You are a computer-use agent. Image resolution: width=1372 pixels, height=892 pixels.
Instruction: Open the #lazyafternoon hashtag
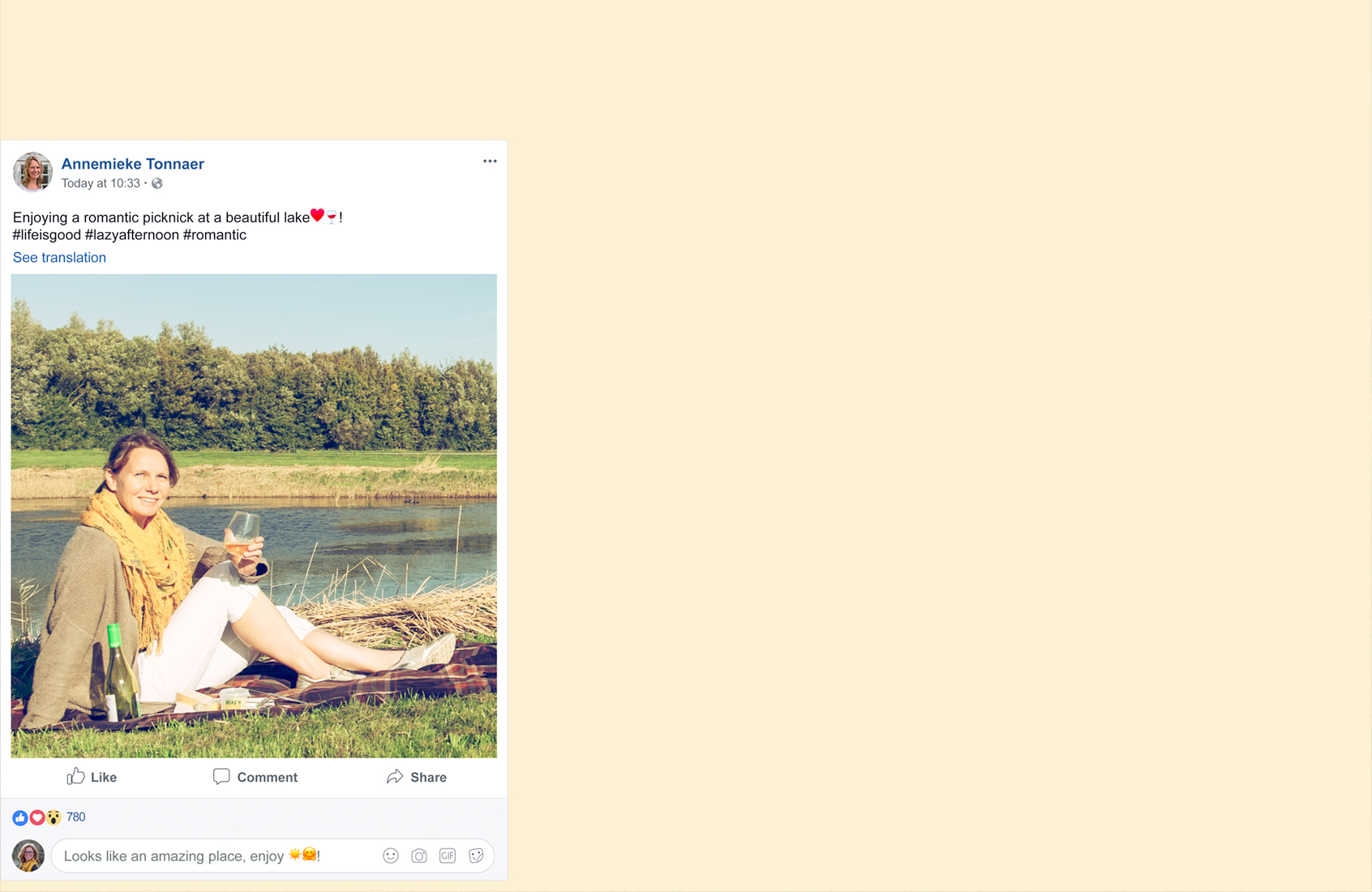coord(132,235)
